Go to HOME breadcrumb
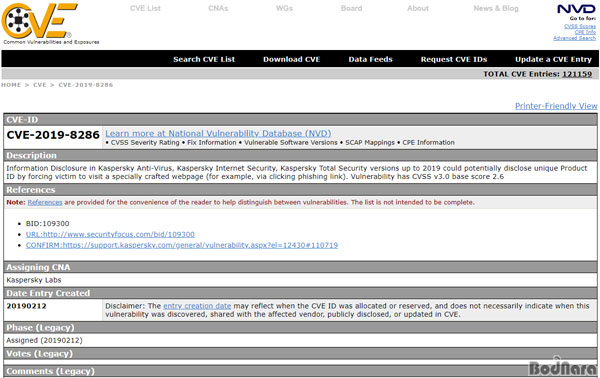 pos(11,85)
